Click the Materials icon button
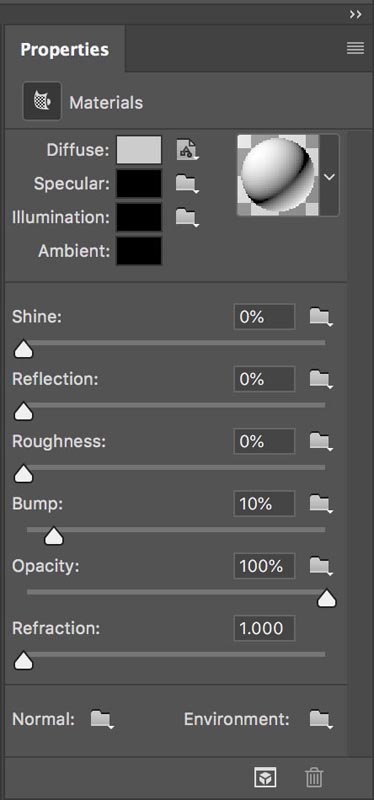The width and height of the screenshot is (374, 800). pos(42,102)
